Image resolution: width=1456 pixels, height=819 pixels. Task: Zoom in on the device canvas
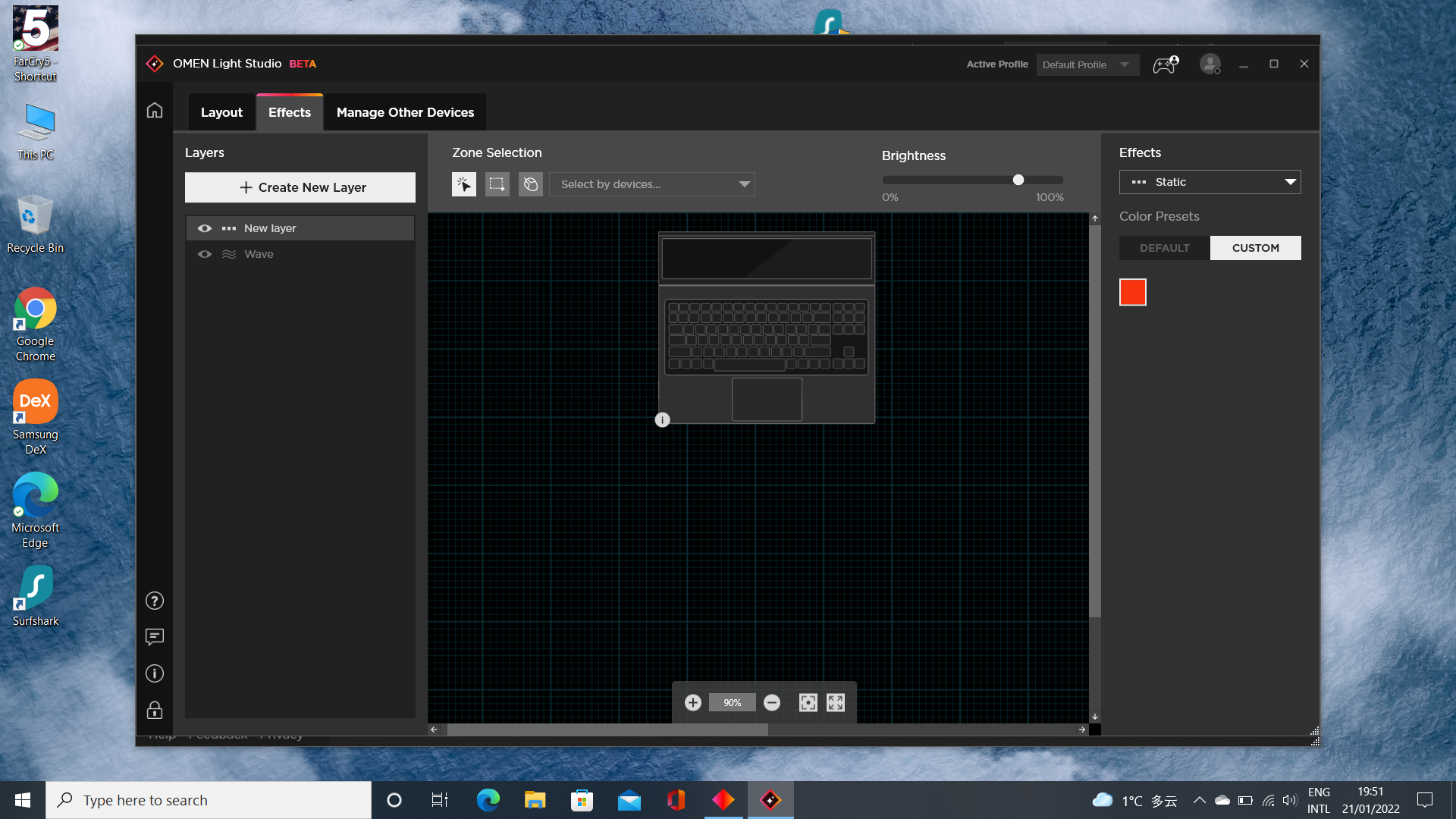pos(692,702)
